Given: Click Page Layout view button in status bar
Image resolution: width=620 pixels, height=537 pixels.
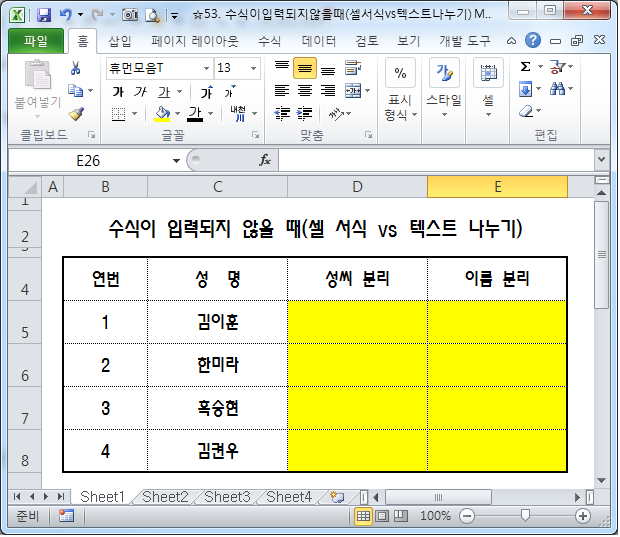Looking at the screenshot, I should (x=382, y=516).
